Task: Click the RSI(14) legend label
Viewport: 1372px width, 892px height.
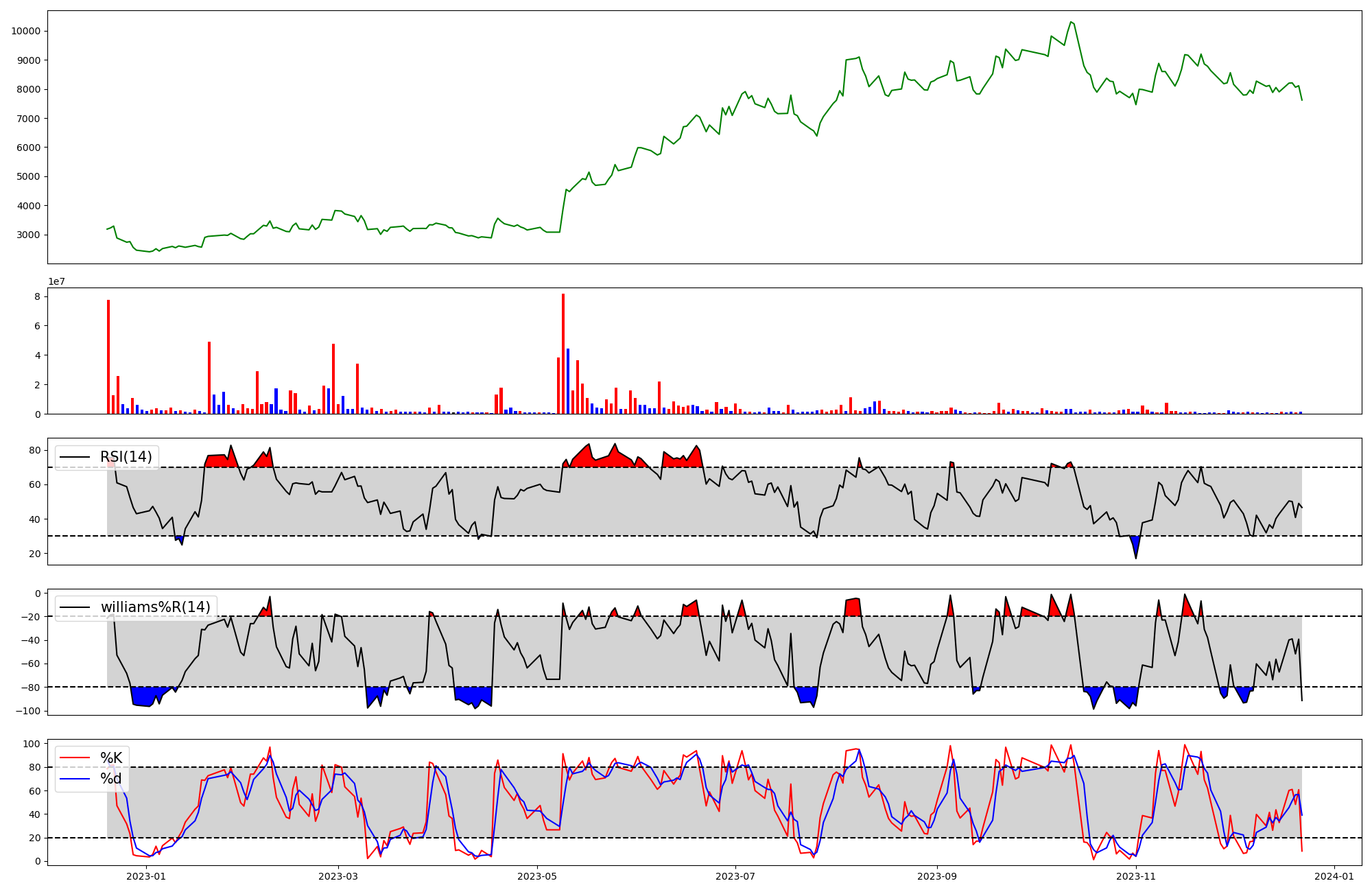Action: pos(126,457)
